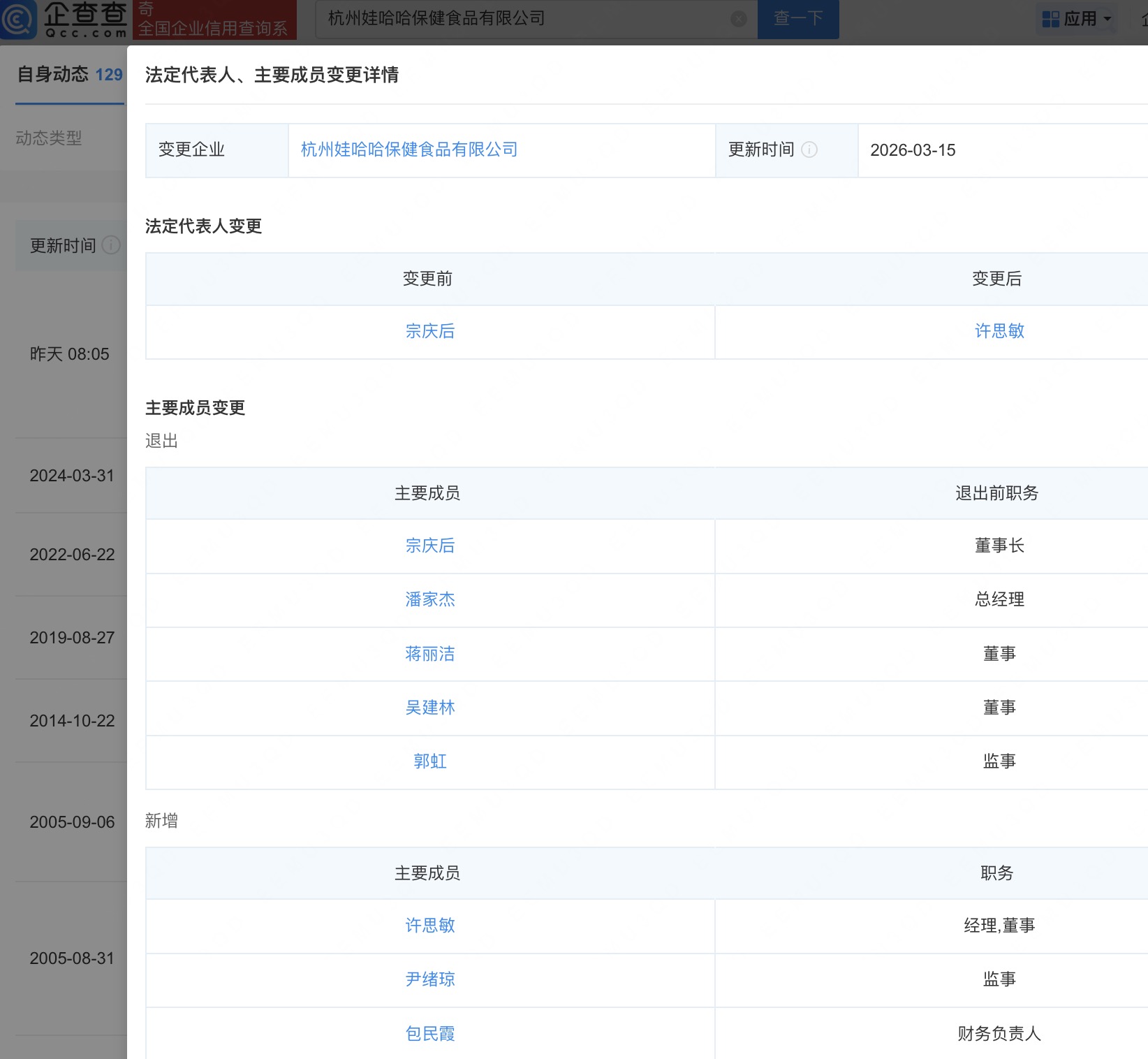Open 宗庆后 link under 变更前
Screen dimensions: 1148x1059
429,331
